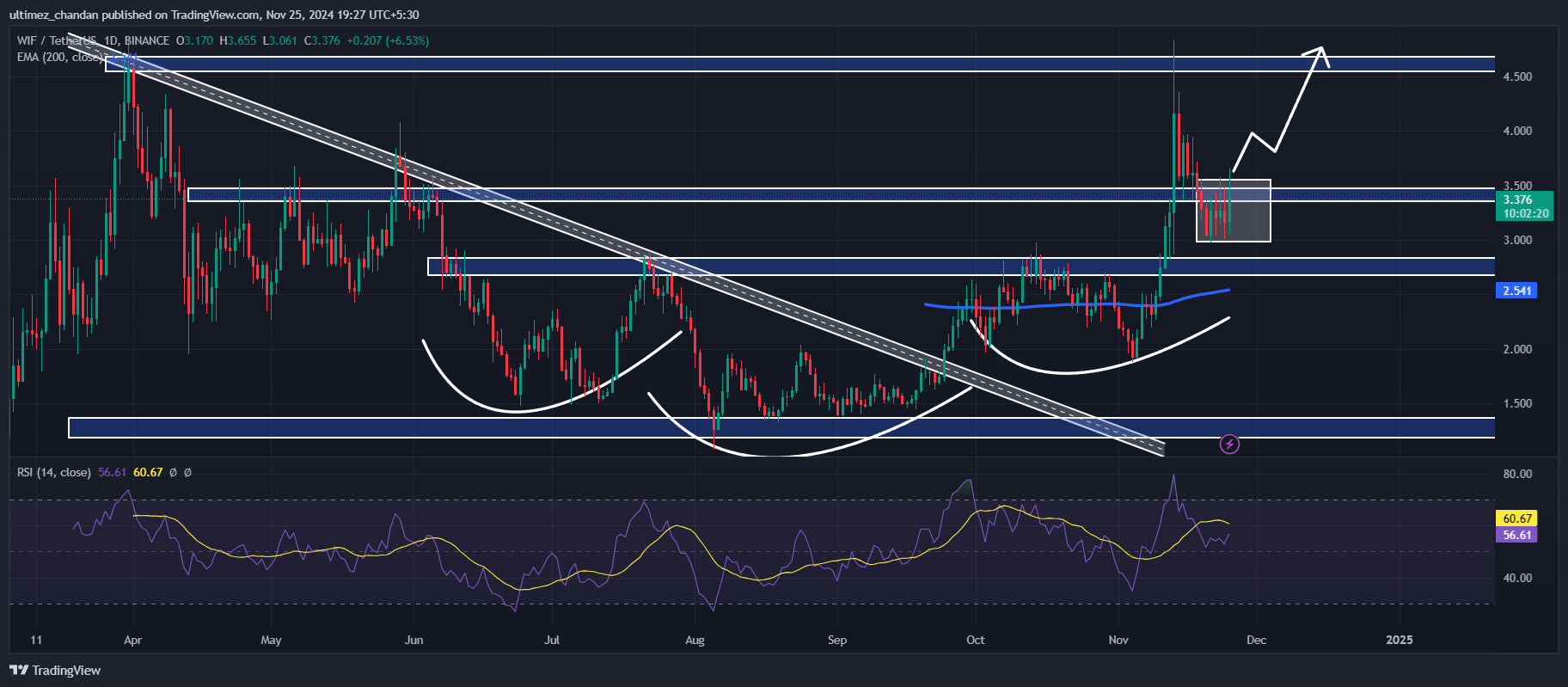Screen dimensions: 1568x687
Task: Click the purple 56.61 RSI axis tag
Action: (x=1517, y=535)
